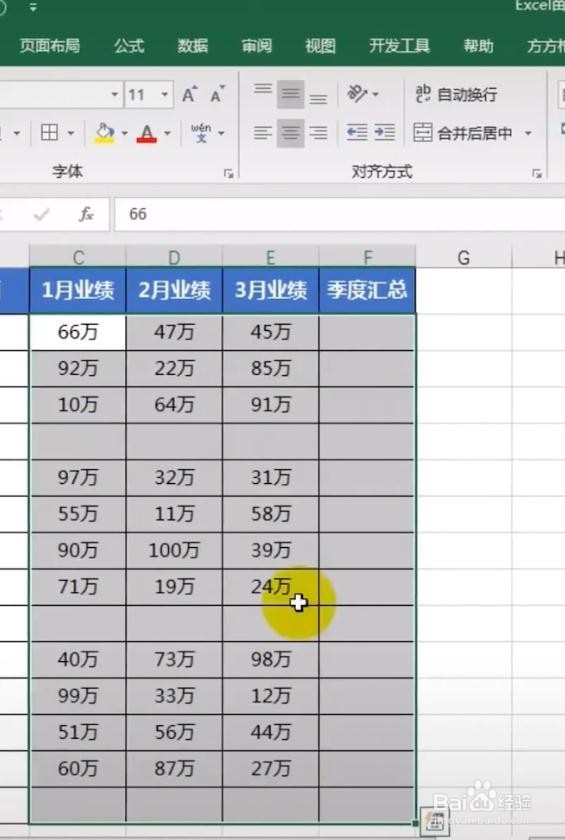The width and height of the screenshot is (565, 840).
Task: Open the Quick Analysis icon below table
Action: click(435, 820)
